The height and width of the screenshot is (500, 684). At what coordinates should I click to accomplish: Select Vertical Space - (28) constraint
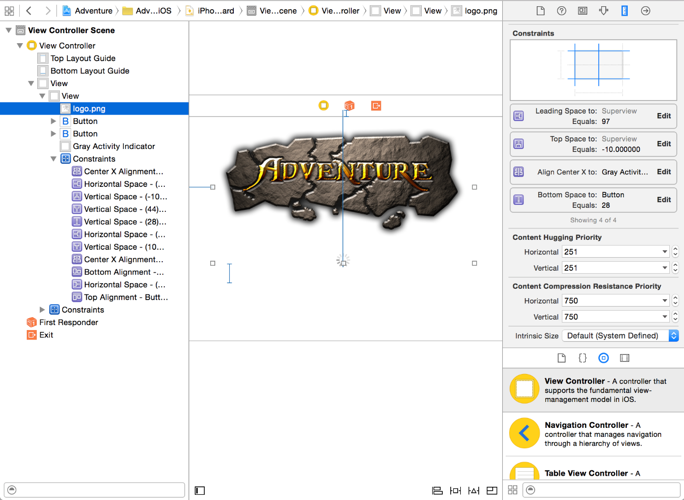coord(120,222)
